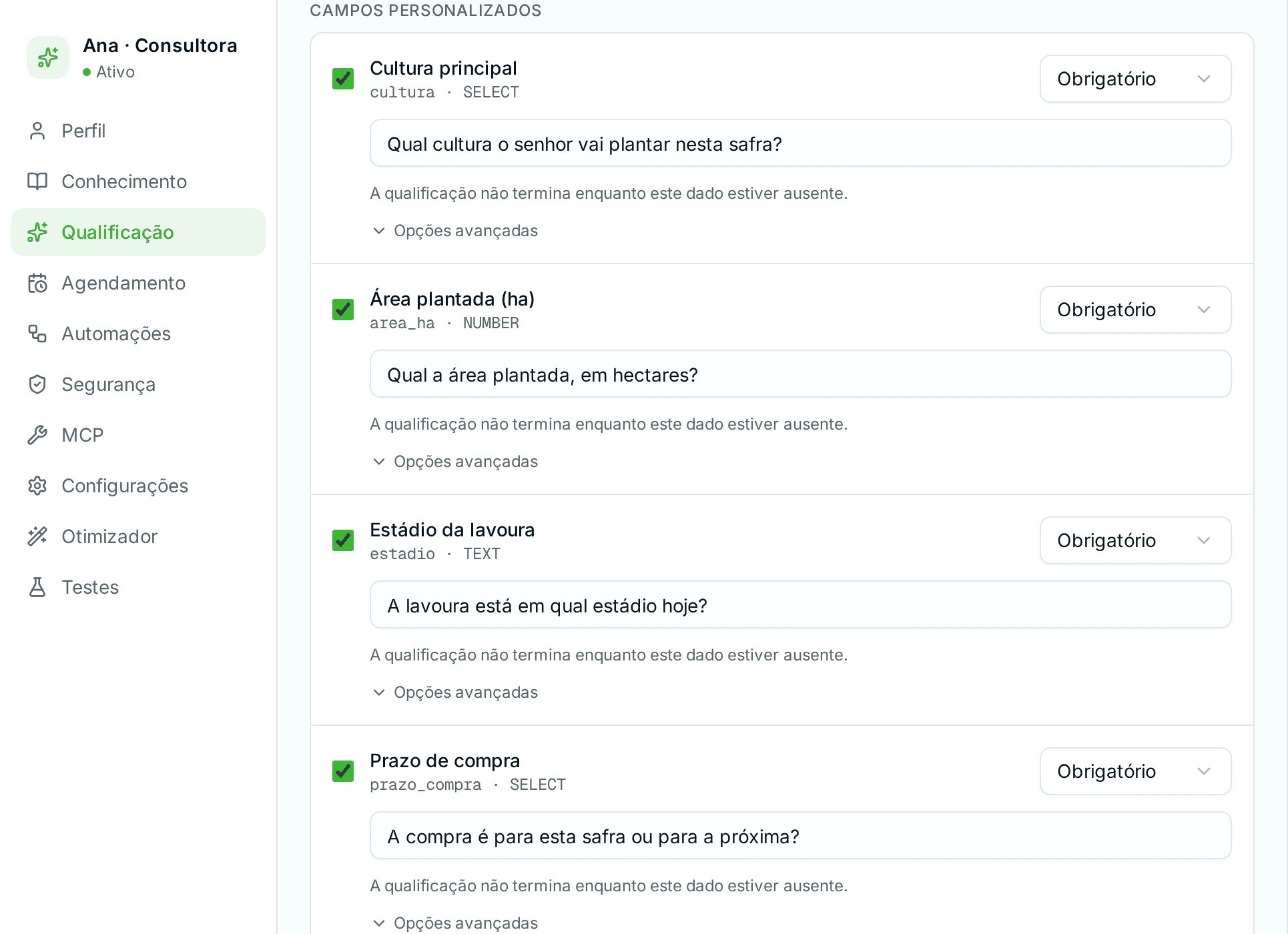Click the Configurações gear icon
The height and width of the screenshot is (934, 1288).
pyautogui.click(x=37, y=486)
